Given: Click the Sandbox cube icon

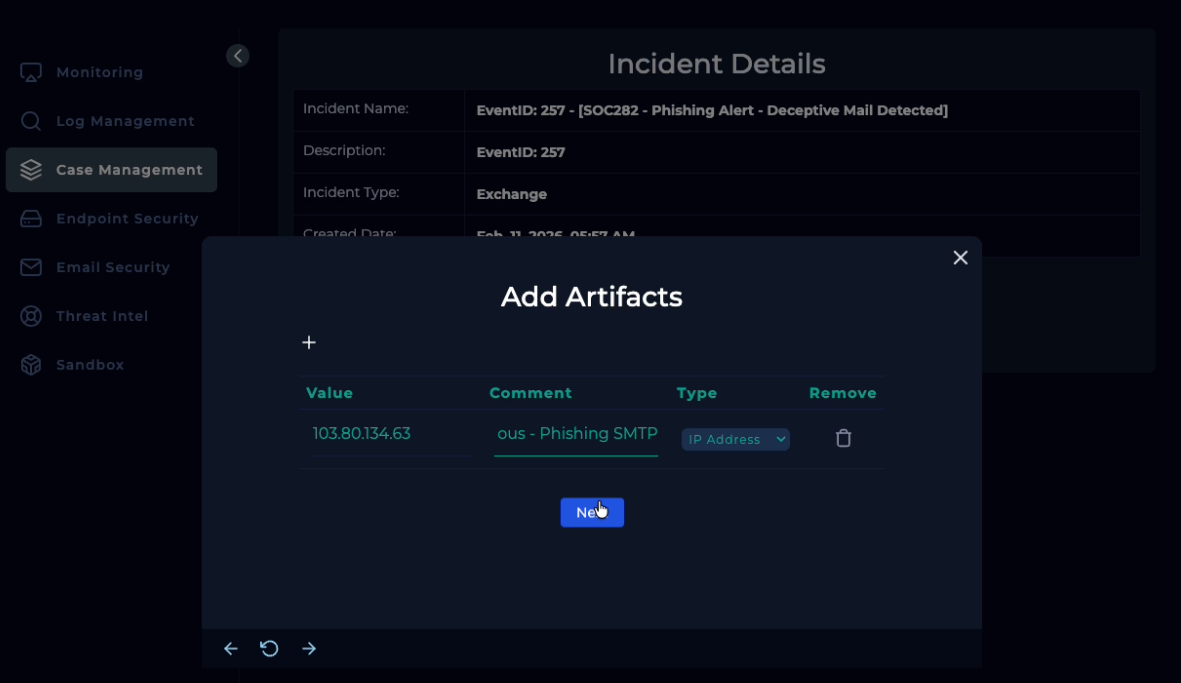Looking at the screenshot, I should tap(31, 365).
